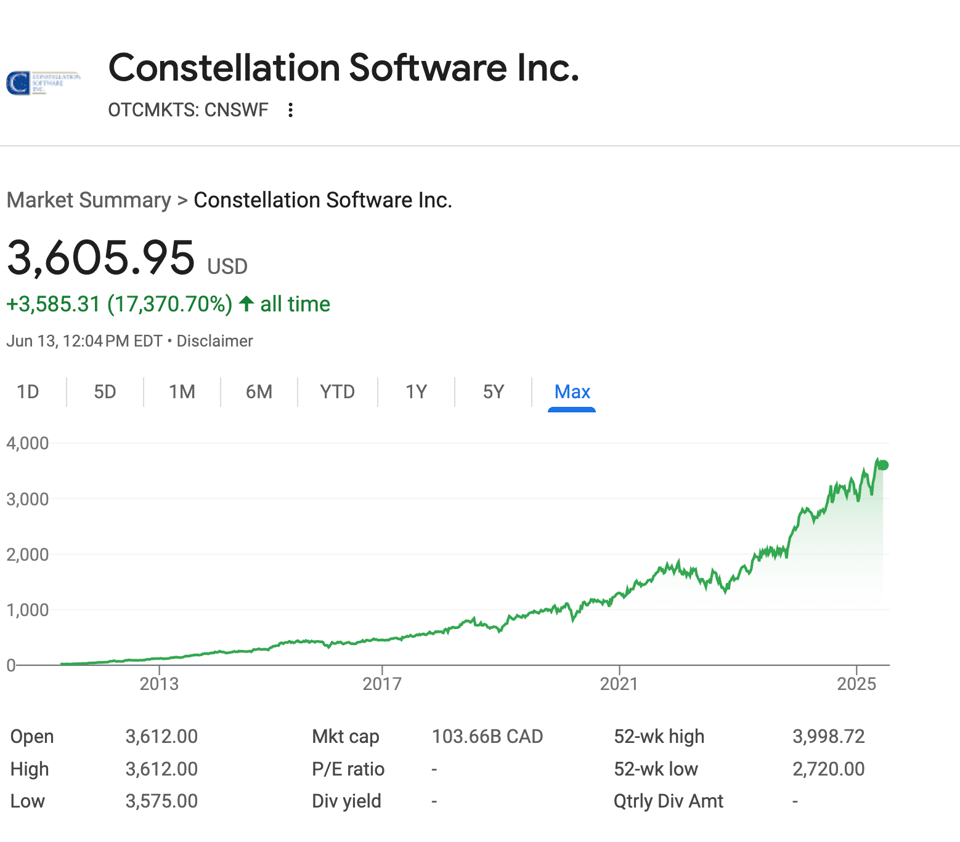Click the 2013 marker on chart axis

click(159, 684)
